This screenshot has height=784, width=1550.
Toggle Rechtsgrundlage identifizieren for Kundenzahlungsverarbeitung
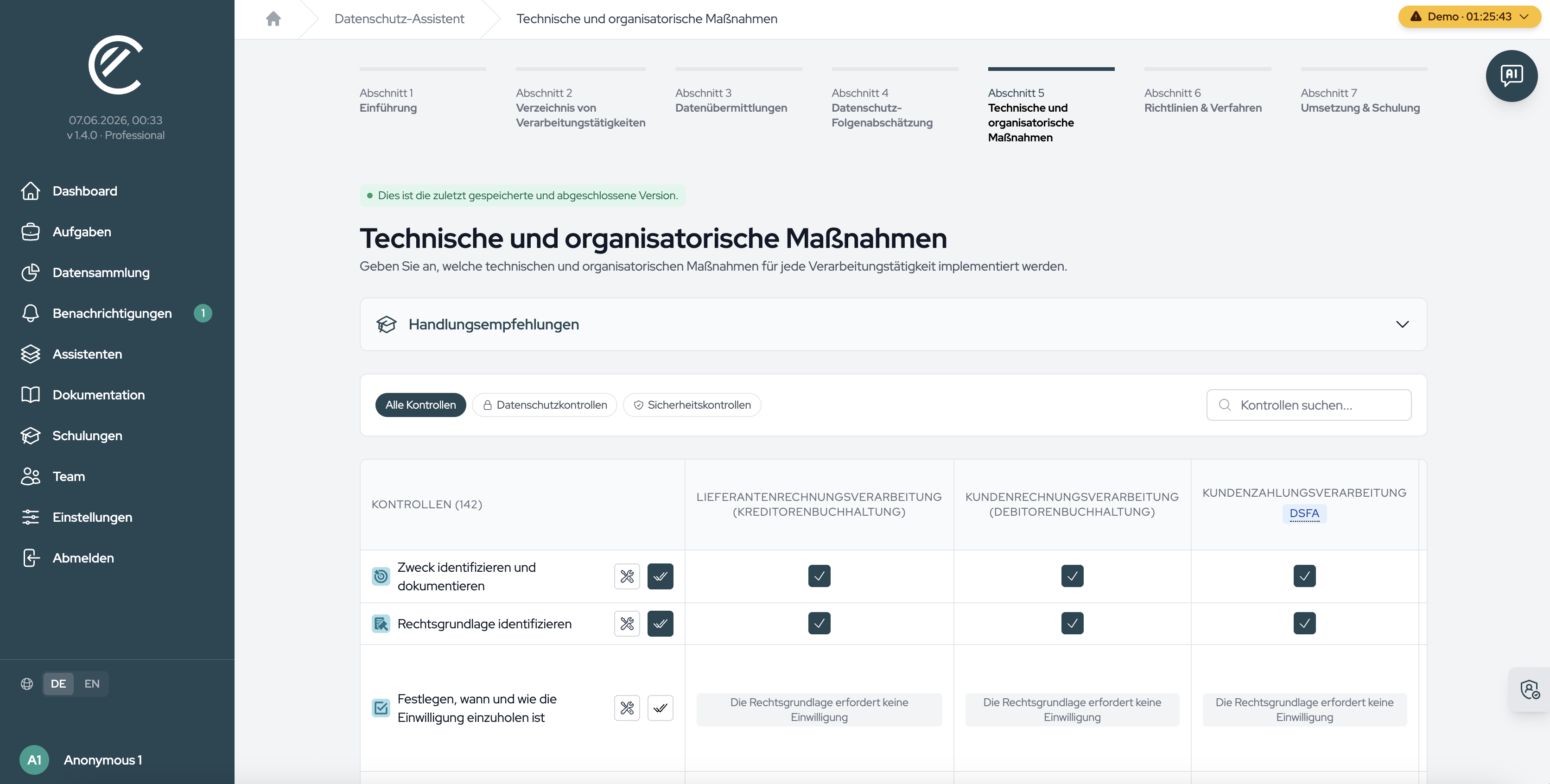click(1304, 624)
